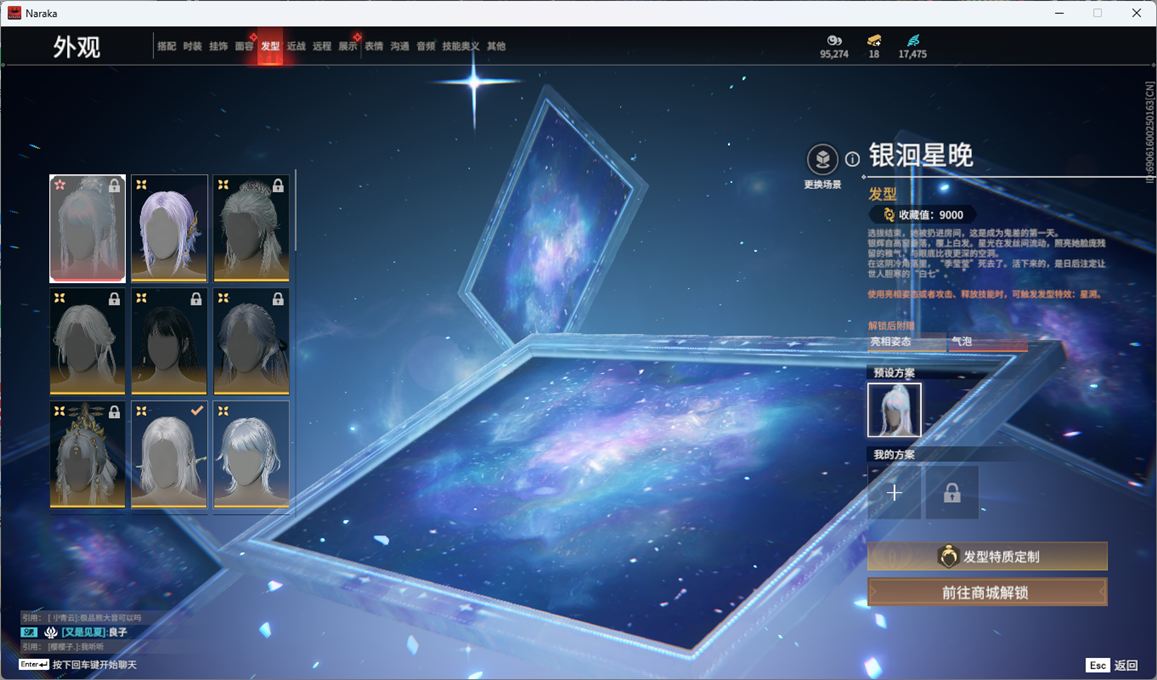Image resolution: width=1157 pixels, height=680 pixels.
Task: Click the orange 星凋 effect description text
Action: point(985,294)
